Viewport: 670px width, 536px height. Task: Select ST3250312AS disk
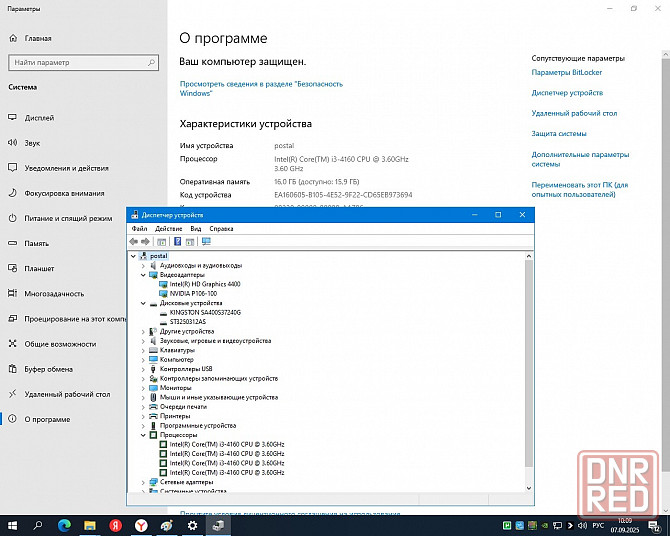188,322
